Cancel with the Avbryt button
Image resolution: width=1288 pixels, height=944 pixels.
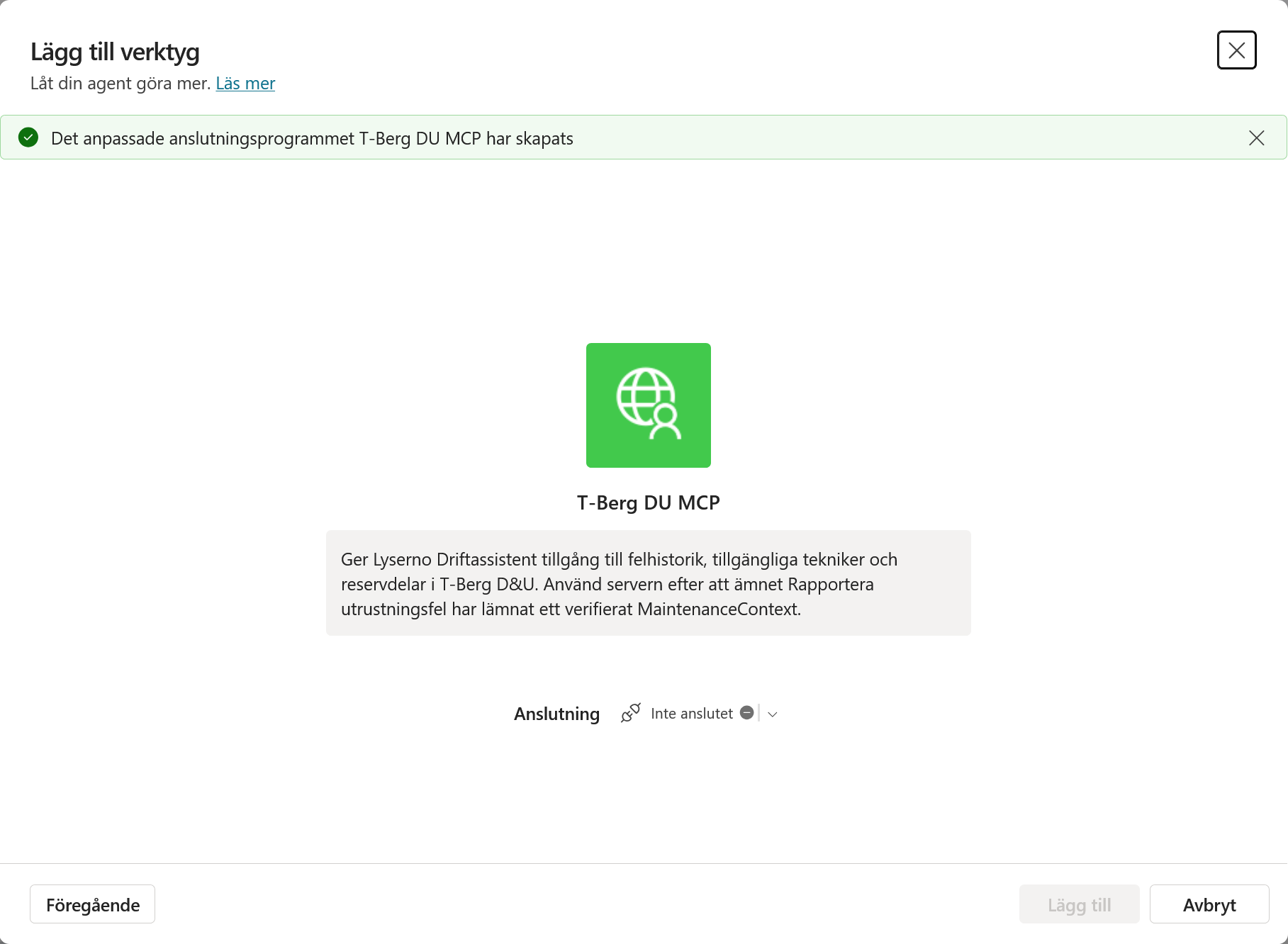pos(1209,904)
